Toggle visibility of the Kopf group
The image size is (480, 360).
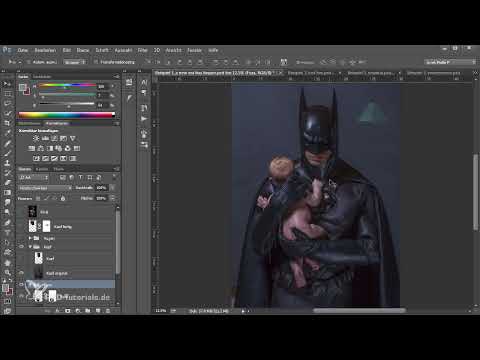(21, 247)
